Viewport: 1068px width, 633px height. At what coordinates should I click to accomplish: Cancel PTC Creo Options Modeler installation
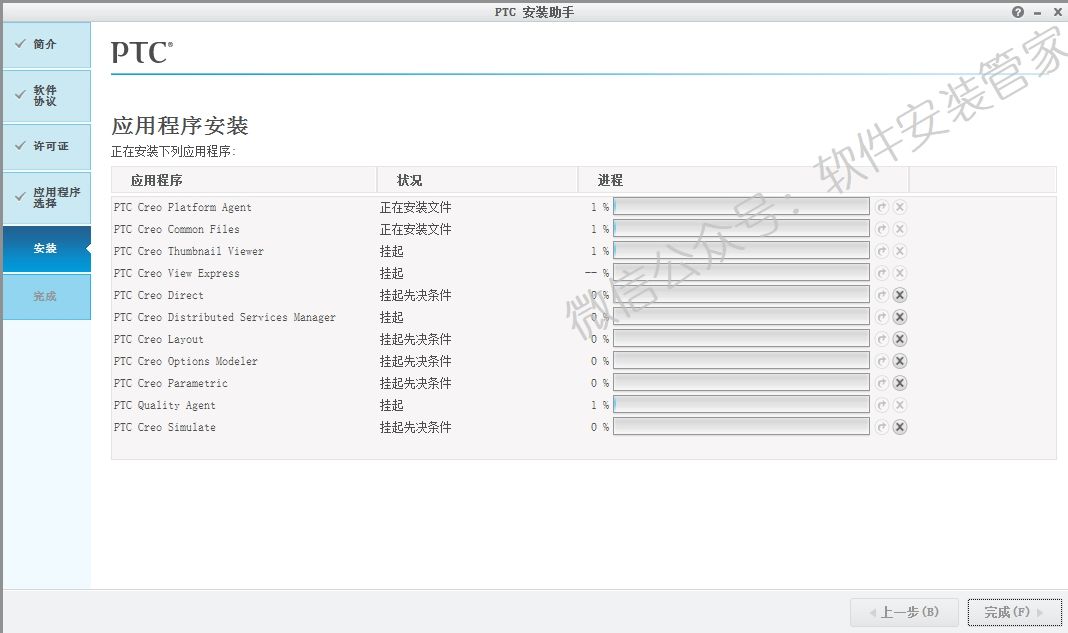(x=900, y=360)
